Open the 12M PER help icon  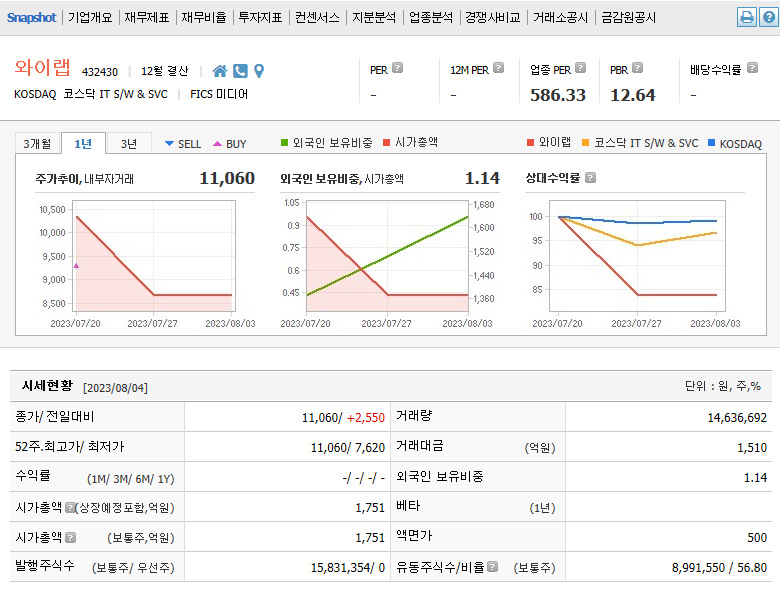tap(498, 68)
